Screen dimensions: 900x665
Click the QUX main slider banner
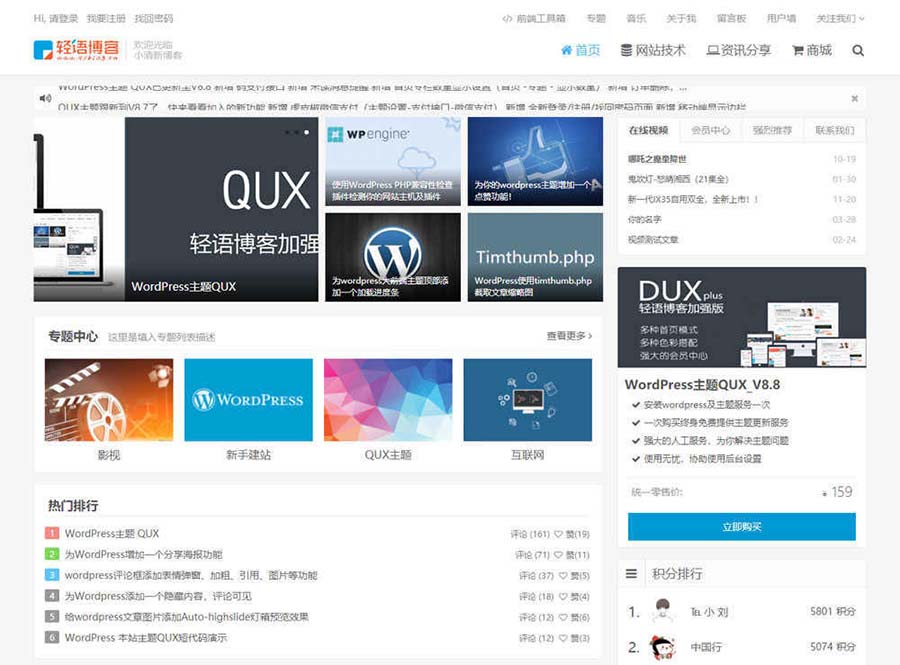coord(176,209)
